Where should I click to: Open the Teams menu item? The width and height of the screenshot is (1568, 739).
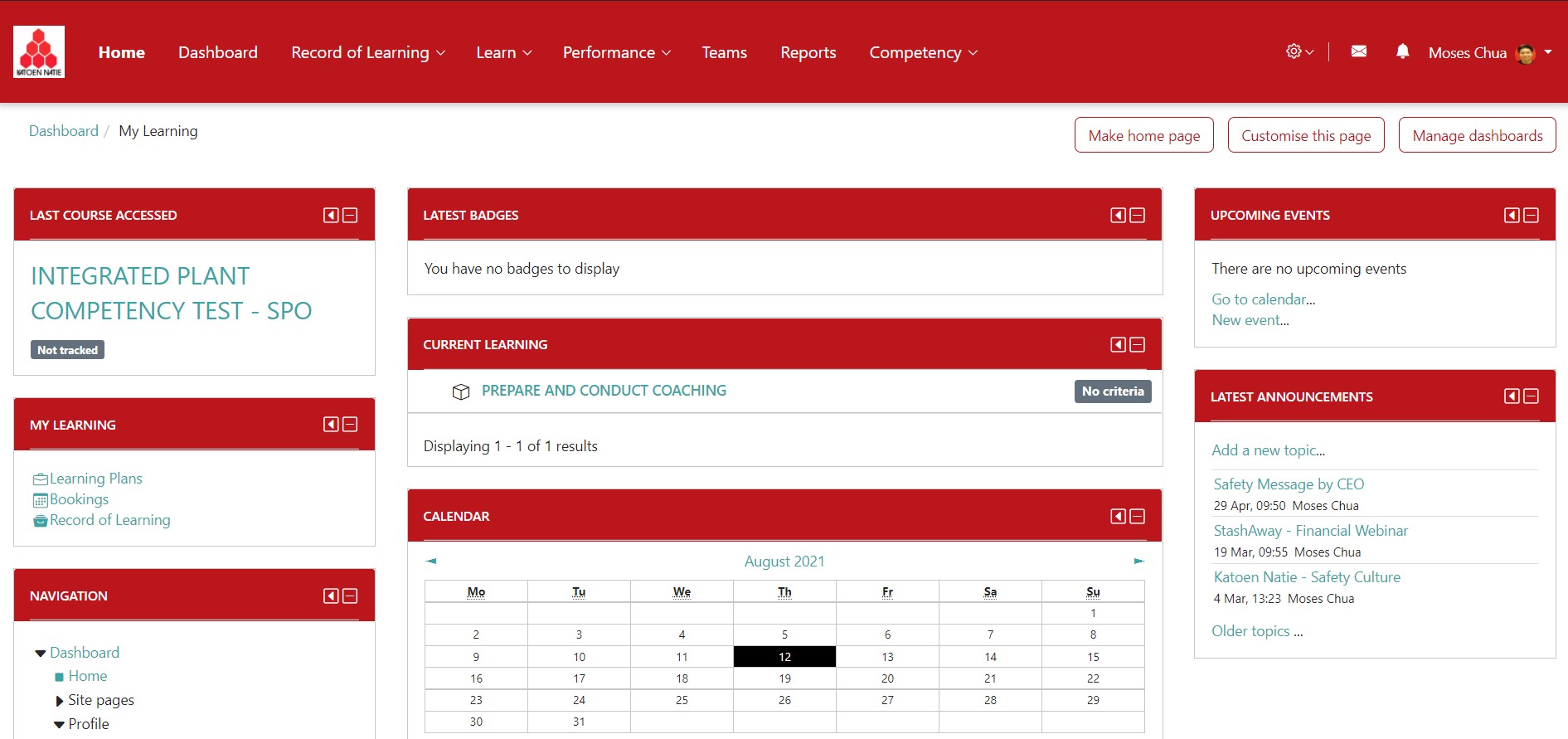tap(724, 52)
